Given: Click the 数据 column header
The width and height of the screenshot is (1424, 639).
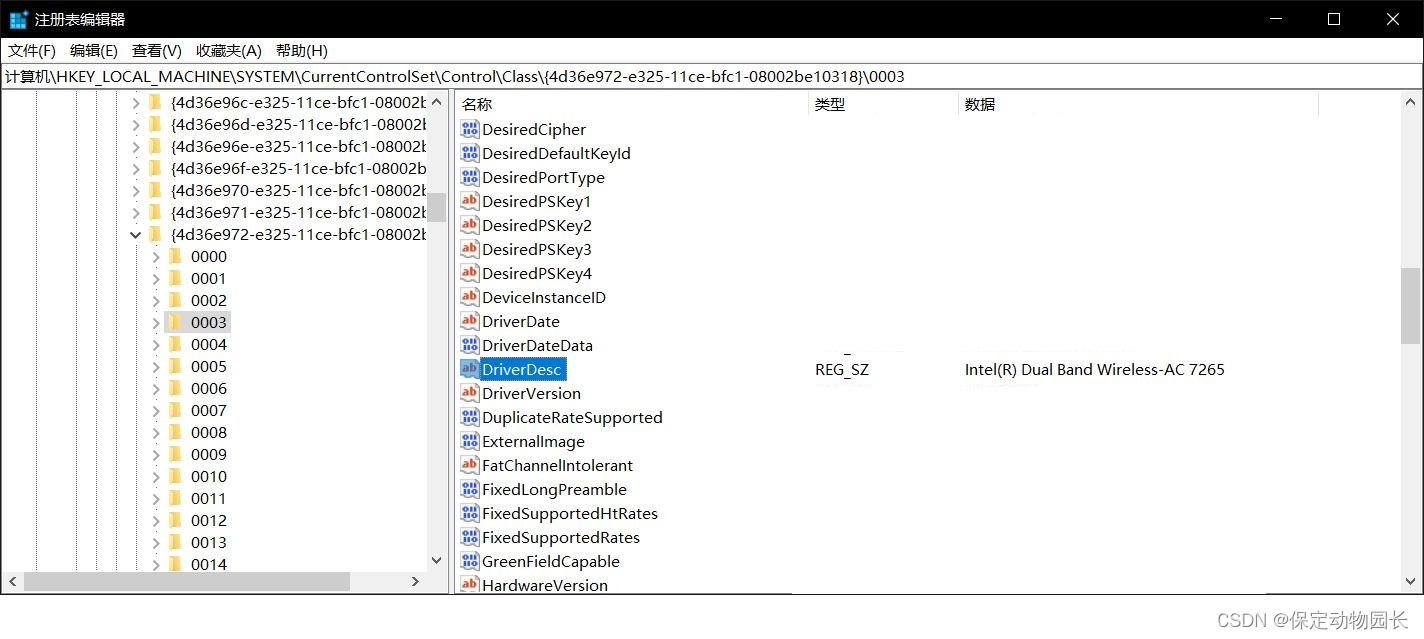Looking at the screenshot, I should tap(1138, 104).
